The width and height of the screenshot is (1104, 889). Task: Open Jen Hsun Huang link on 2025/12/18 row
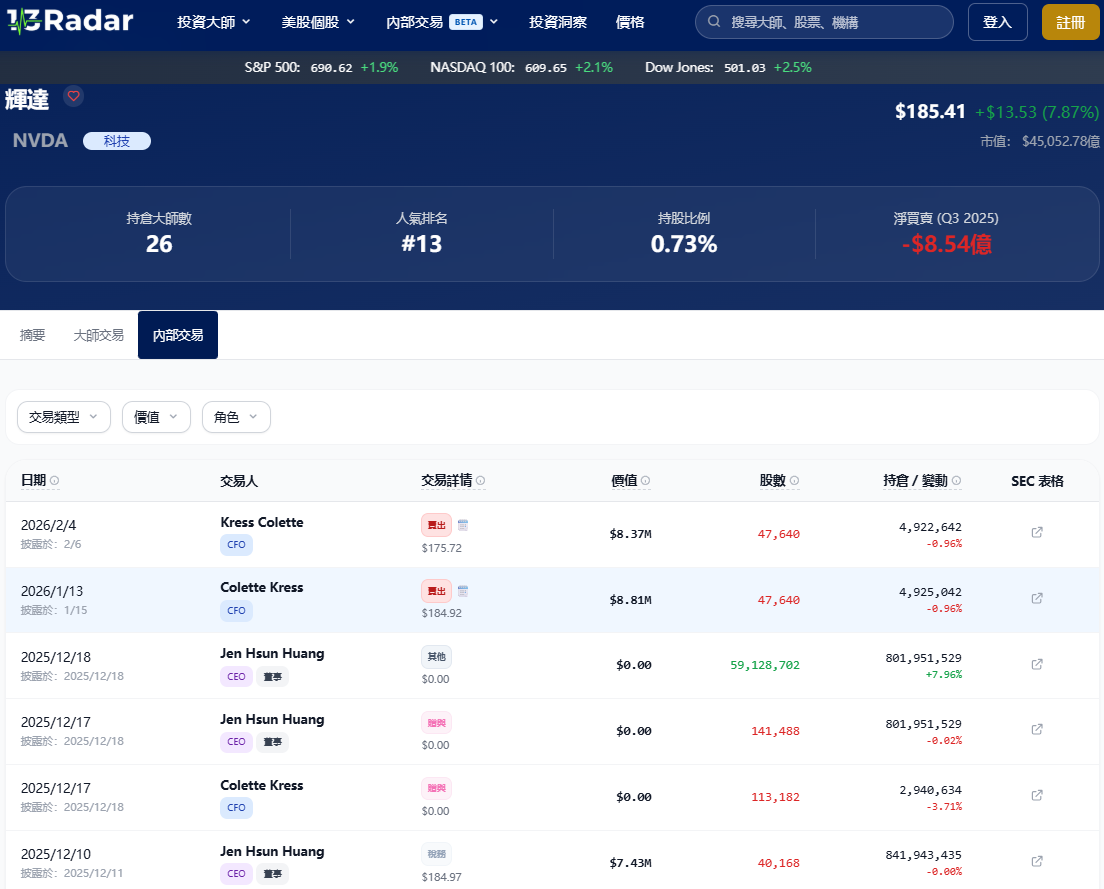tap(272, 653)
